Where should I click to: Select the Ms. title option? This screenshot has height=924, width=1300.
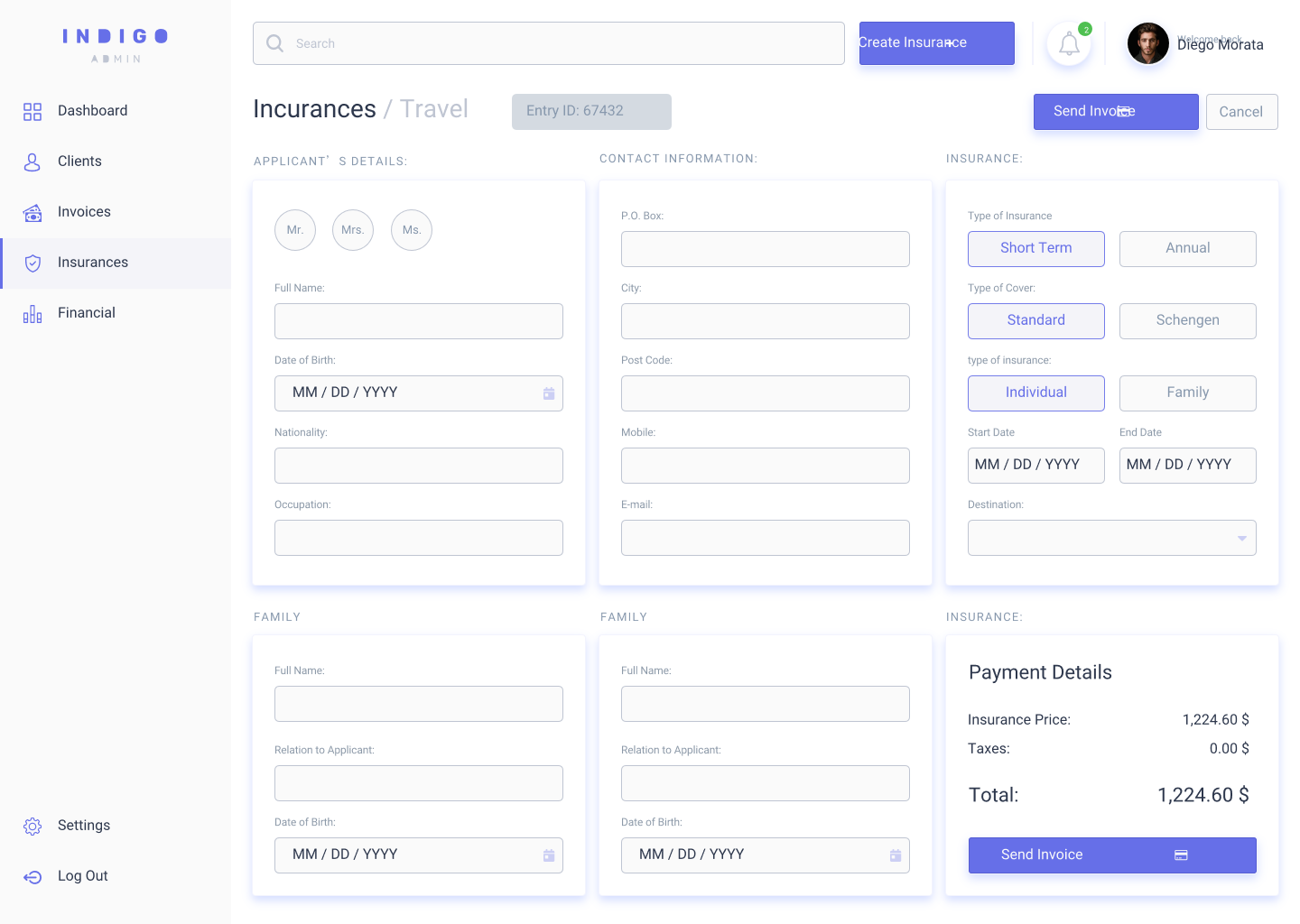tap(412, 230)
